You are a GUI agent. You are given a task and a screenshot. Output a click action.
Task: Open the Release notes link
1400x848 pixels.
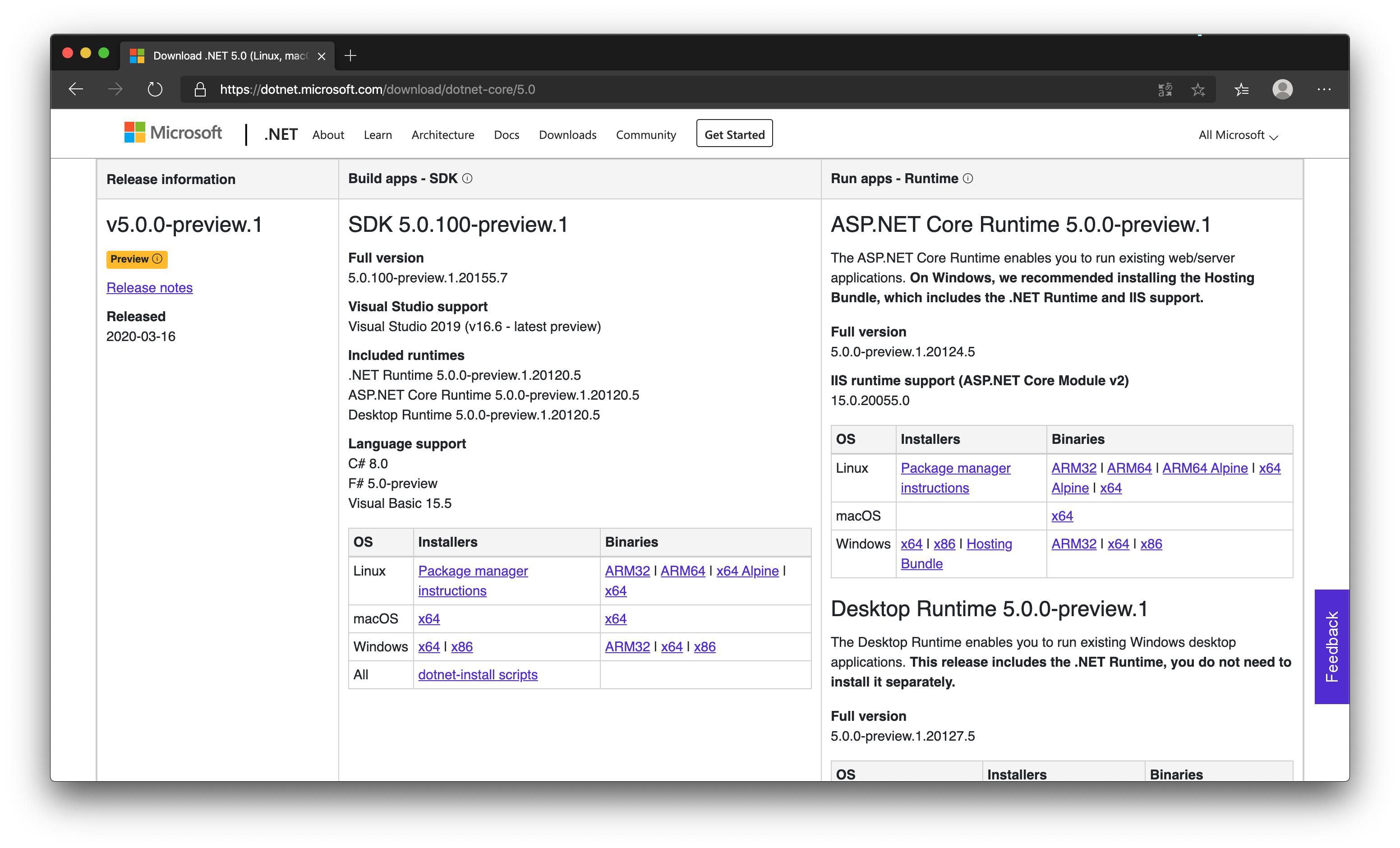point(149,288)
